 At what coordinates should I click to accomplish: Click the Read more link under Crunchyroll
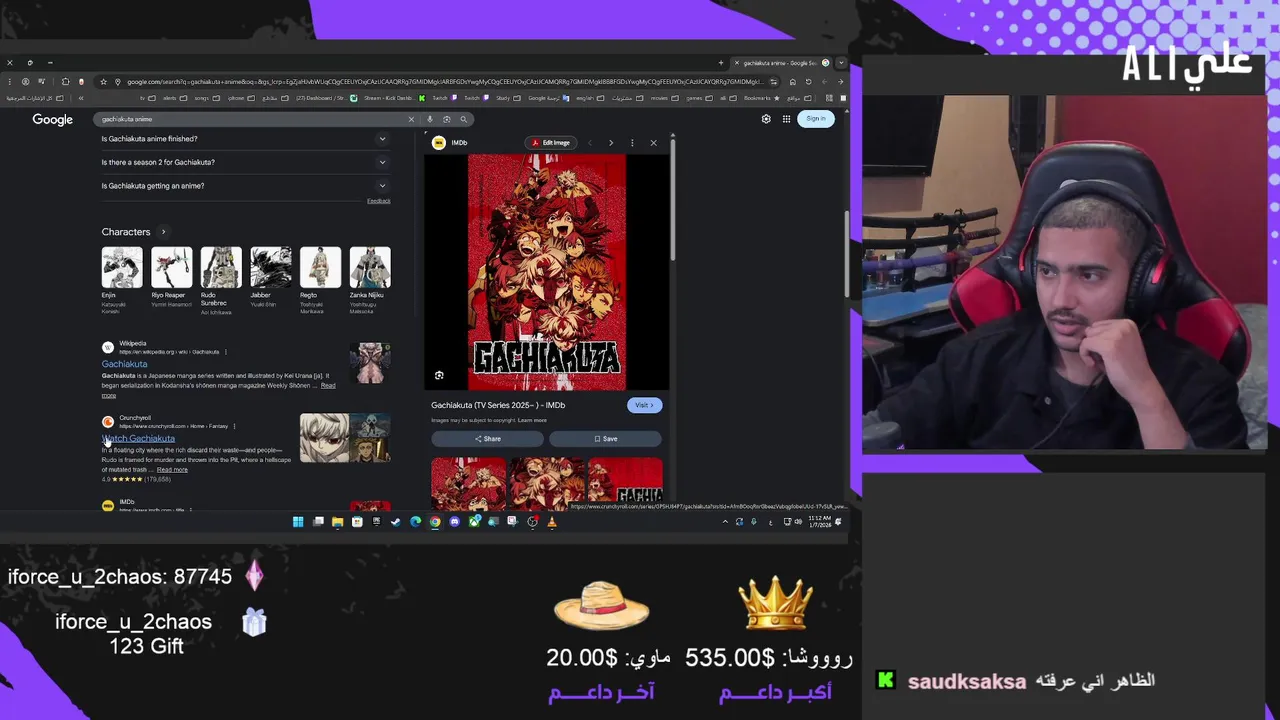point(172,470)
